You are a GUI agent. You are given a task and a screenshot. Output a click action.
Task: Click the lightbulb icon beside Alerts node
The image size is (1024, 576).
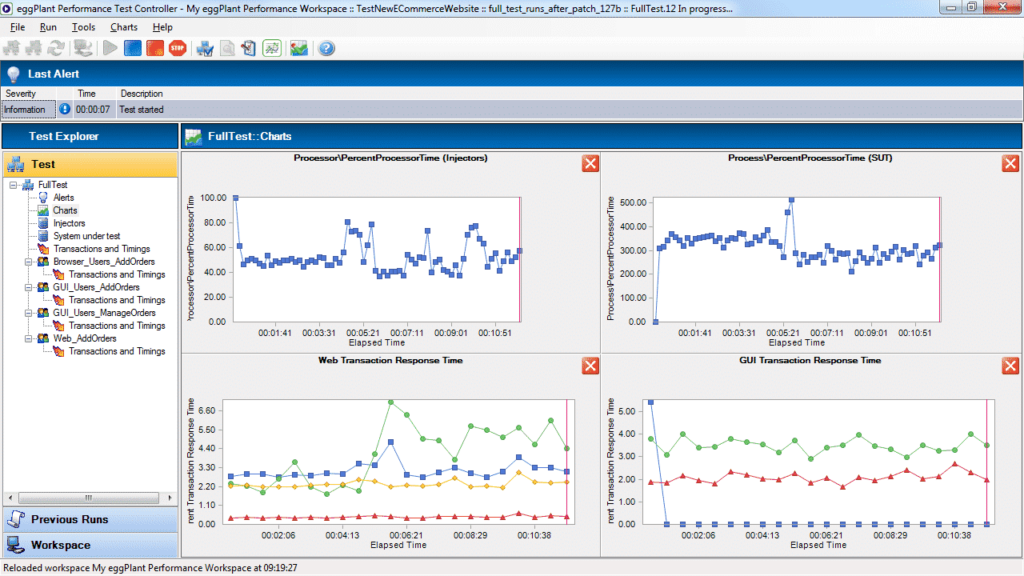coord(43,197)
